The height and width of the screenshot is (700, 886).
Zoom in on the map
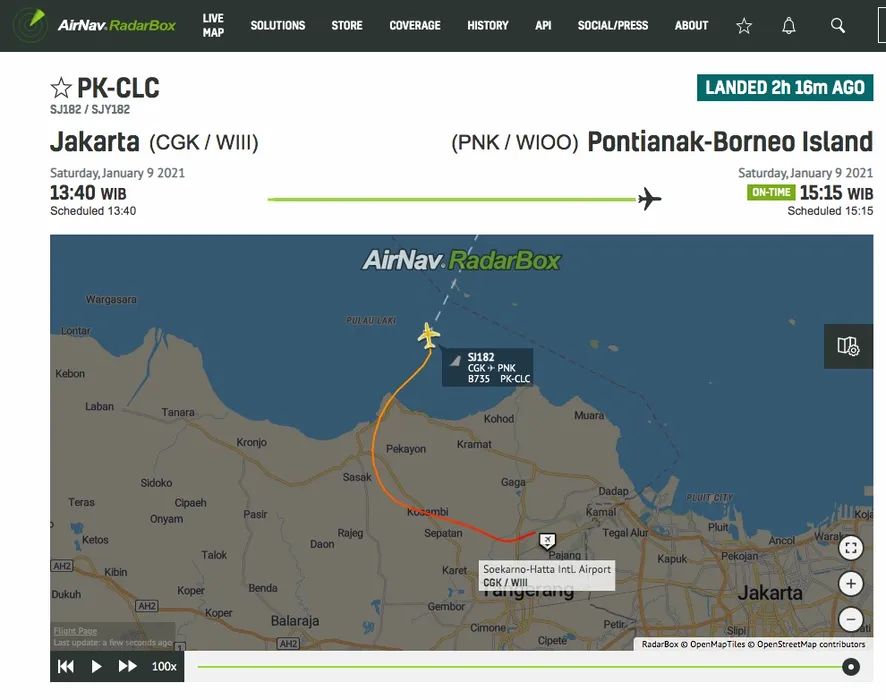(850, 584)
